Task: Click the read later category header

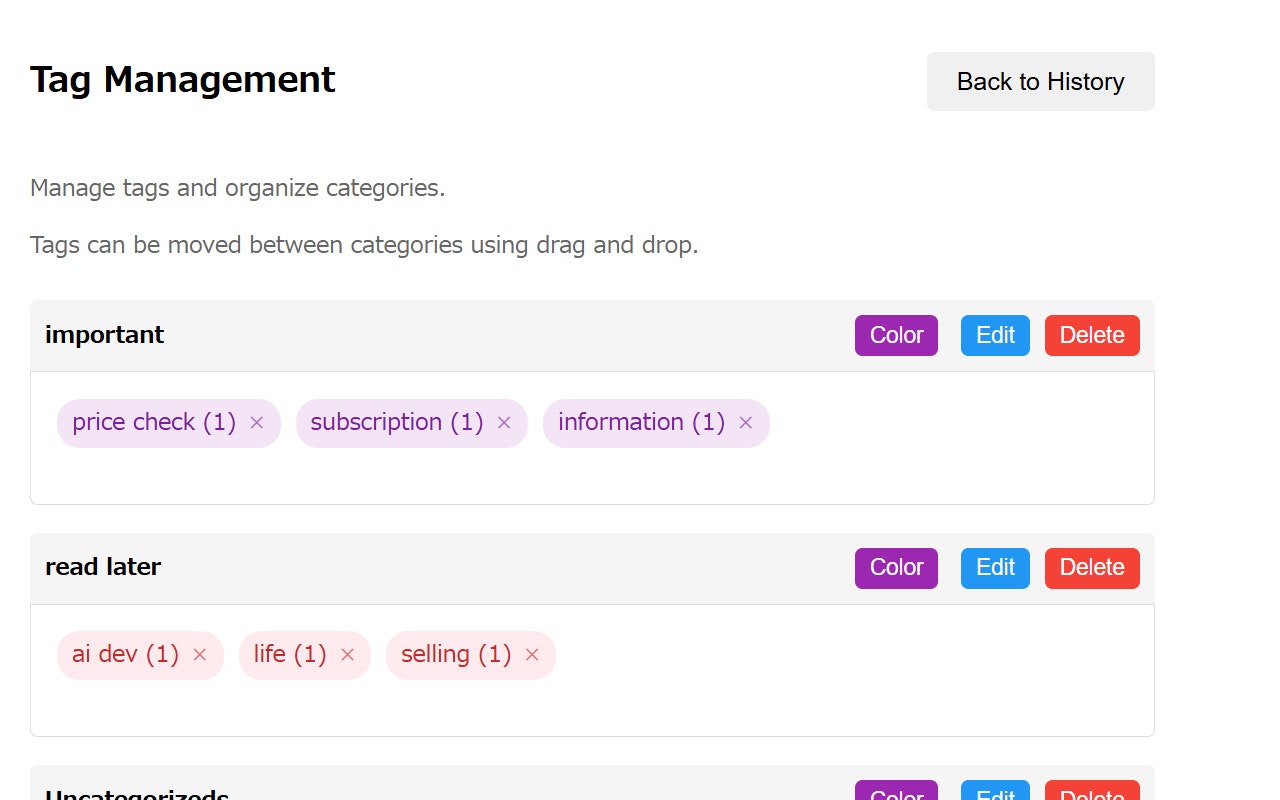Action: coord(592,568)
